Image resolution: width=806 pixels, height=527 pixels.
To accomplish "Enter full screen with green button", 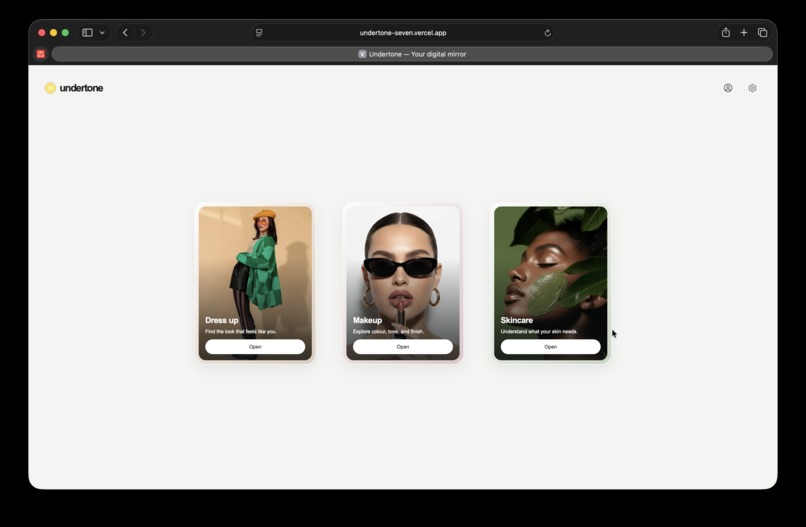I will (65, 32).
